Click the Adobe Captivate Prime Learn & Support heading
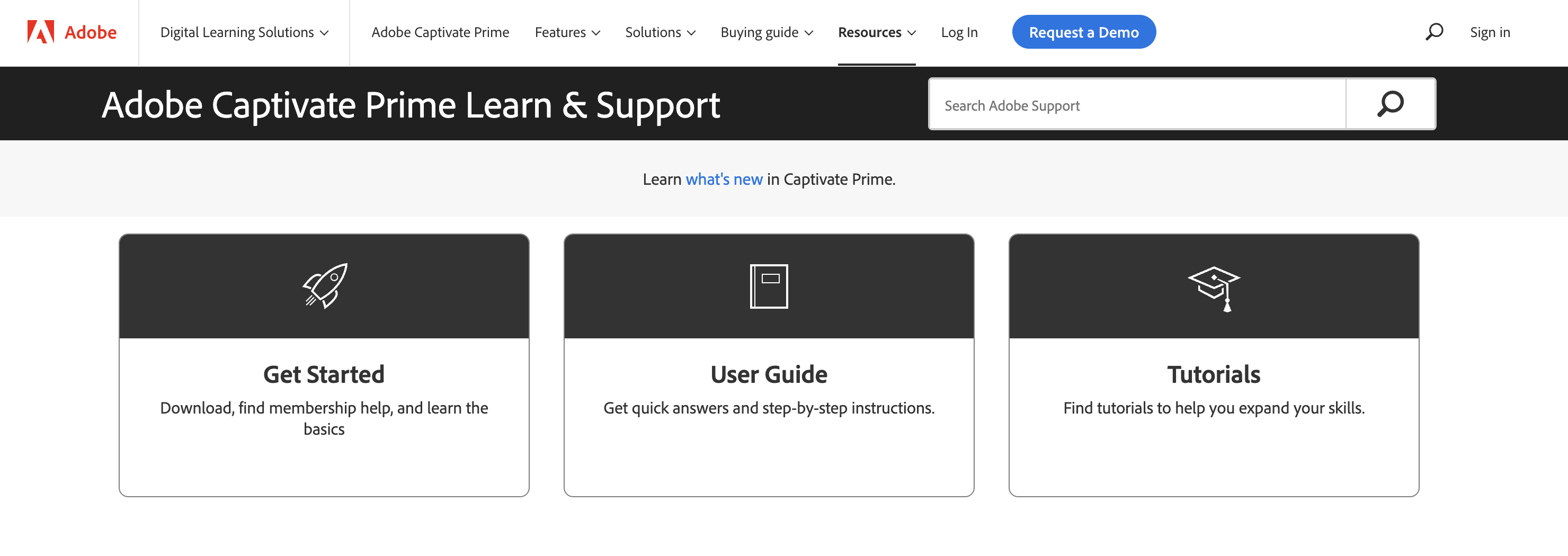Viewport: 1568px width, 556px height. point(411,105)
